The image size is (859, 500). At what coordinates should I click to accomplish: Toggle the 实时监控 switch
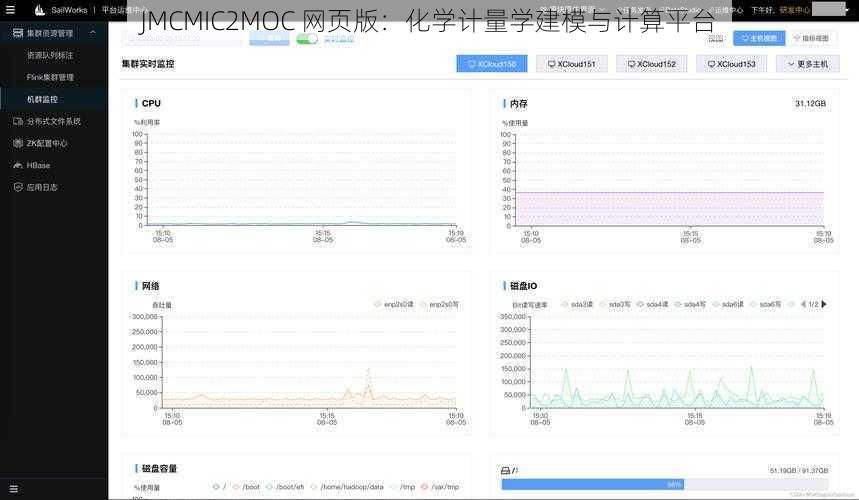(x=307, y=39)
